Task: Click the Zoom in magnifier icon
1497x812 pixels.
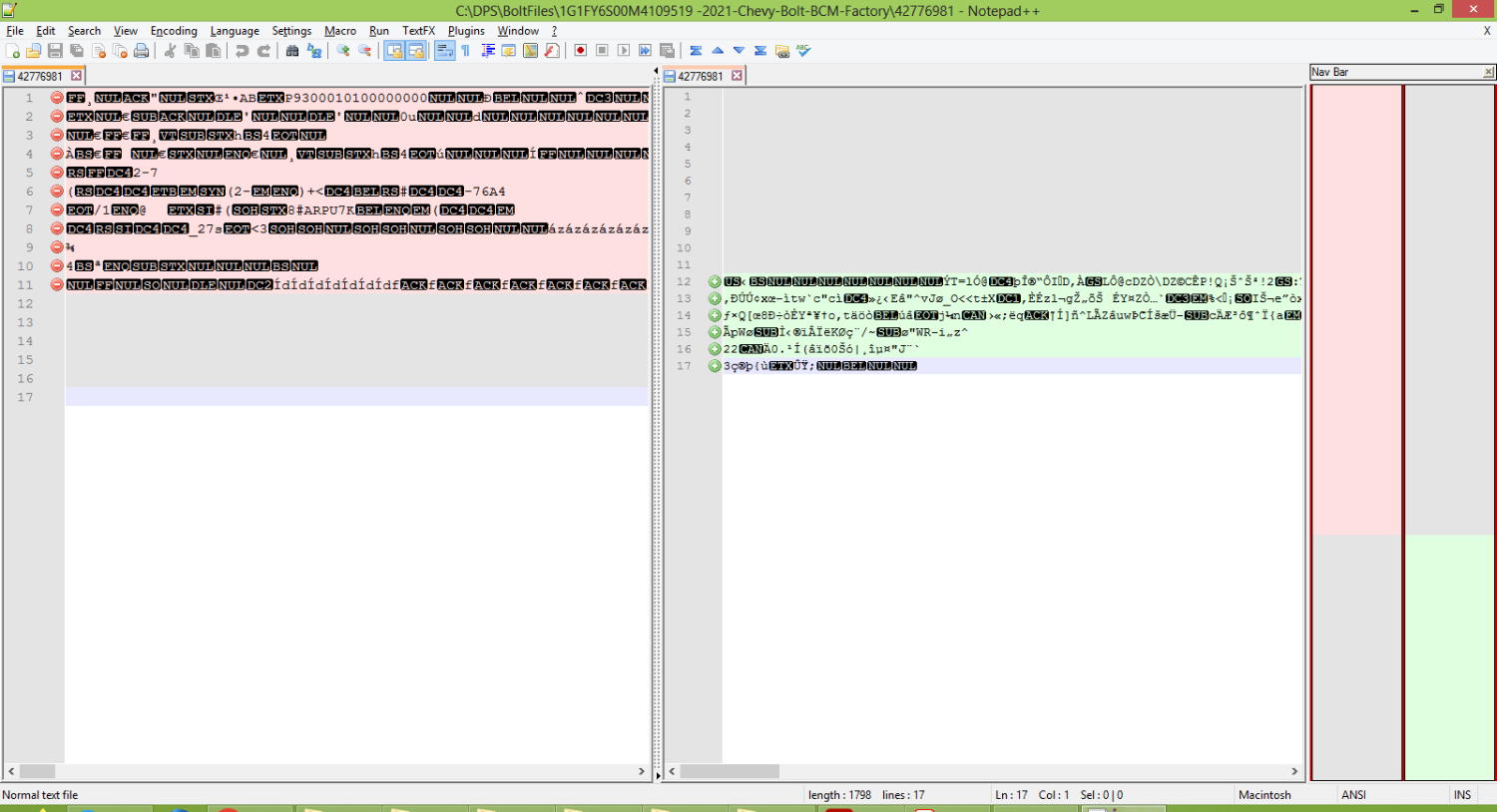Action: [x=343, y=51]
